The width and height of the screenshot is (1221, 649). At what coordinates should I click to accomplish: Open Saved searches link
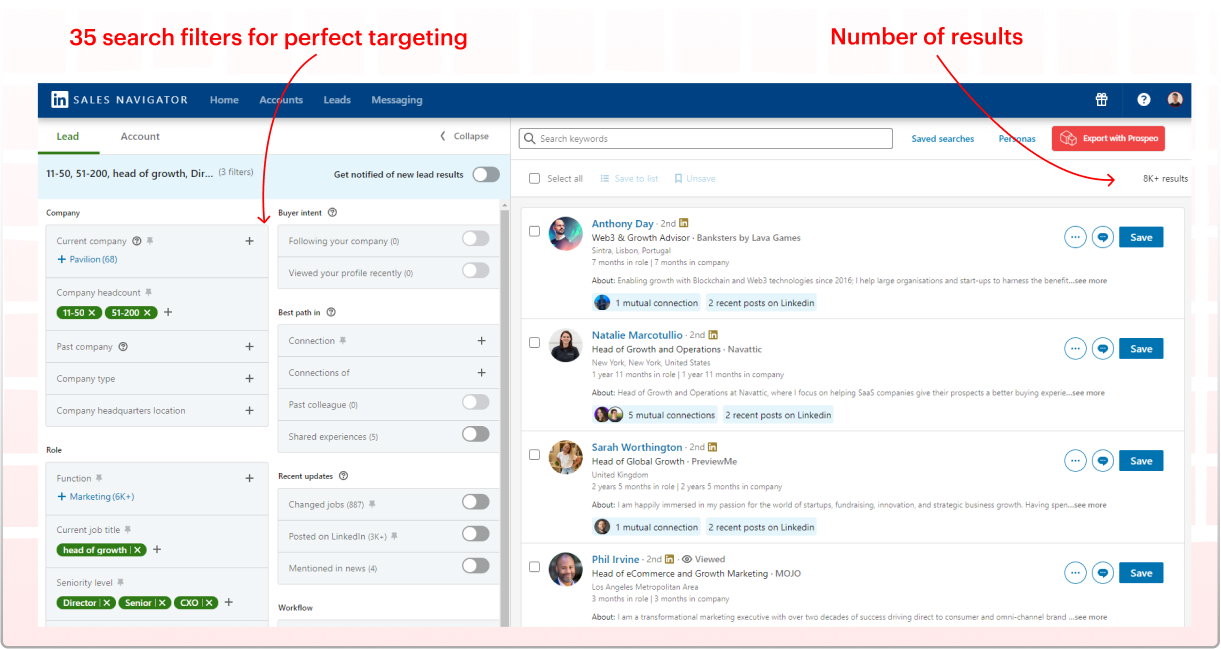pyautogui.click(x=943, y=139)
